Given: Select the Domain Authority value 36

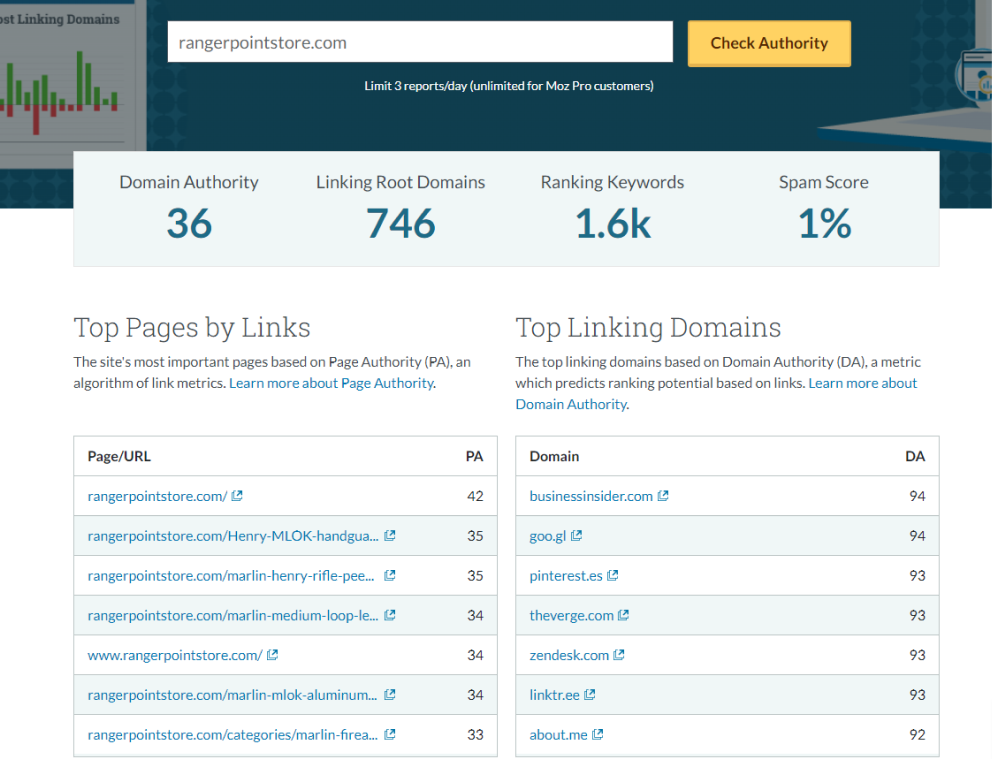Looking at the screenshot, I should (189, 223).
